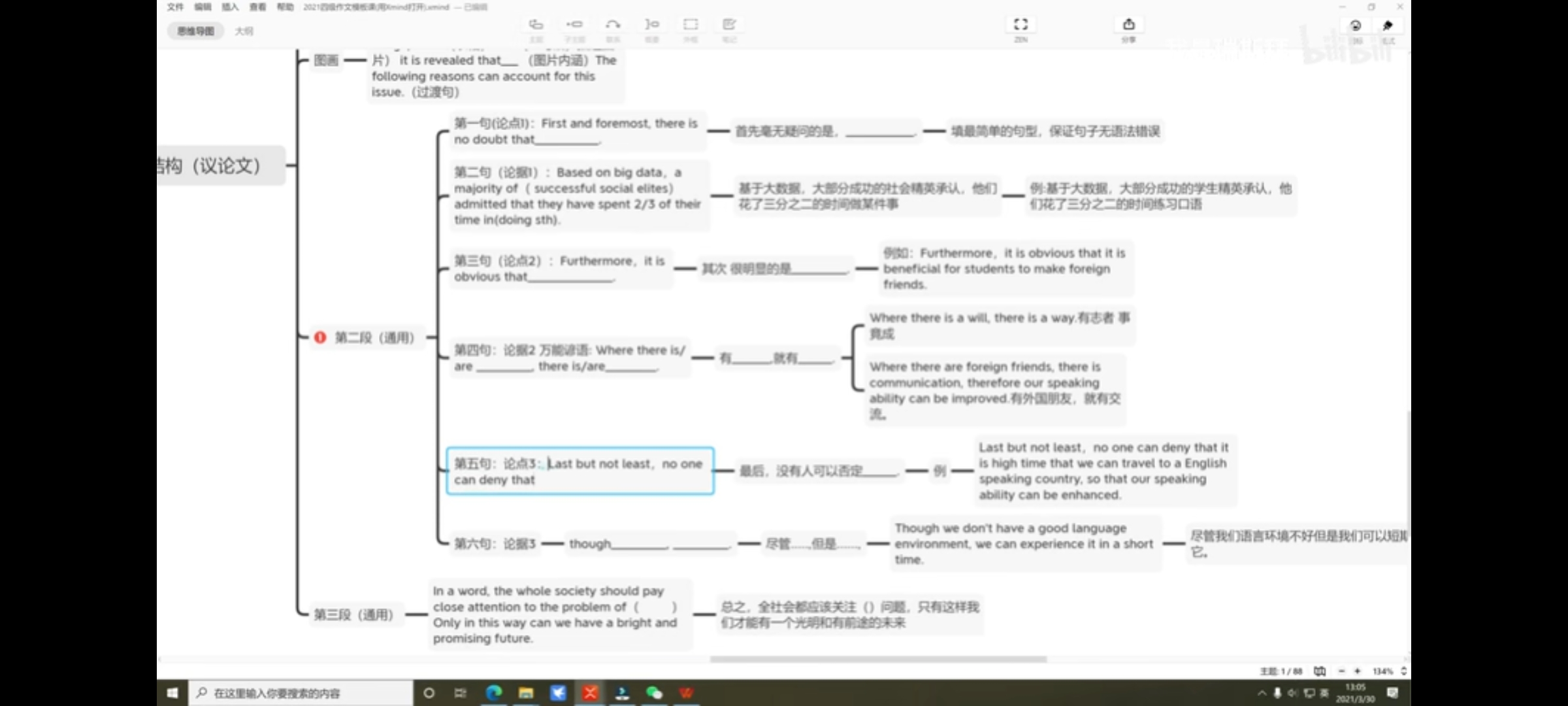
Task: Open the 查看 menu
Action: pyautogui.click(x=257, y=7)
